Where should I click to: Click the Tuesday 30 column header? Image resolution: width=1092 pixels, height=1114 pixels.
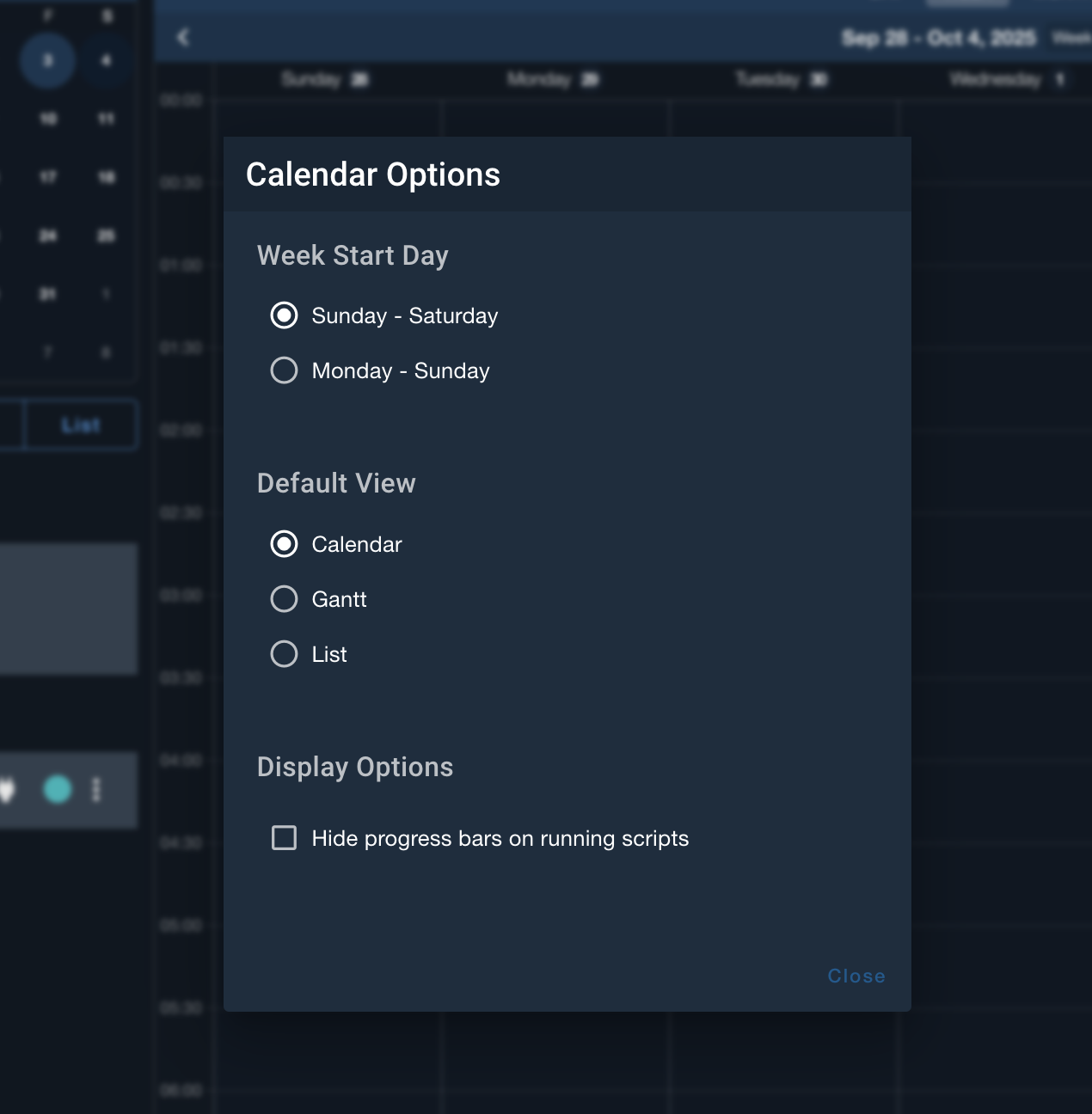pyautogui.click(x=781, y=80)
